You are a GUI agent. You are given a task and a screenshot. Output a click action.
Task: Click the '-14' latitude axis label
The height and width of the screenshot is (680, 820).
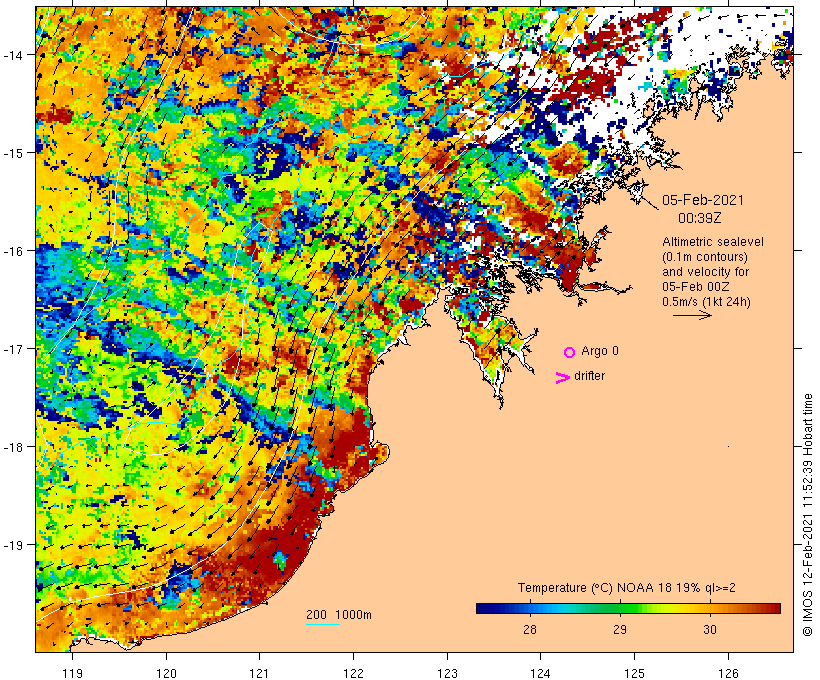click(12, 55)
